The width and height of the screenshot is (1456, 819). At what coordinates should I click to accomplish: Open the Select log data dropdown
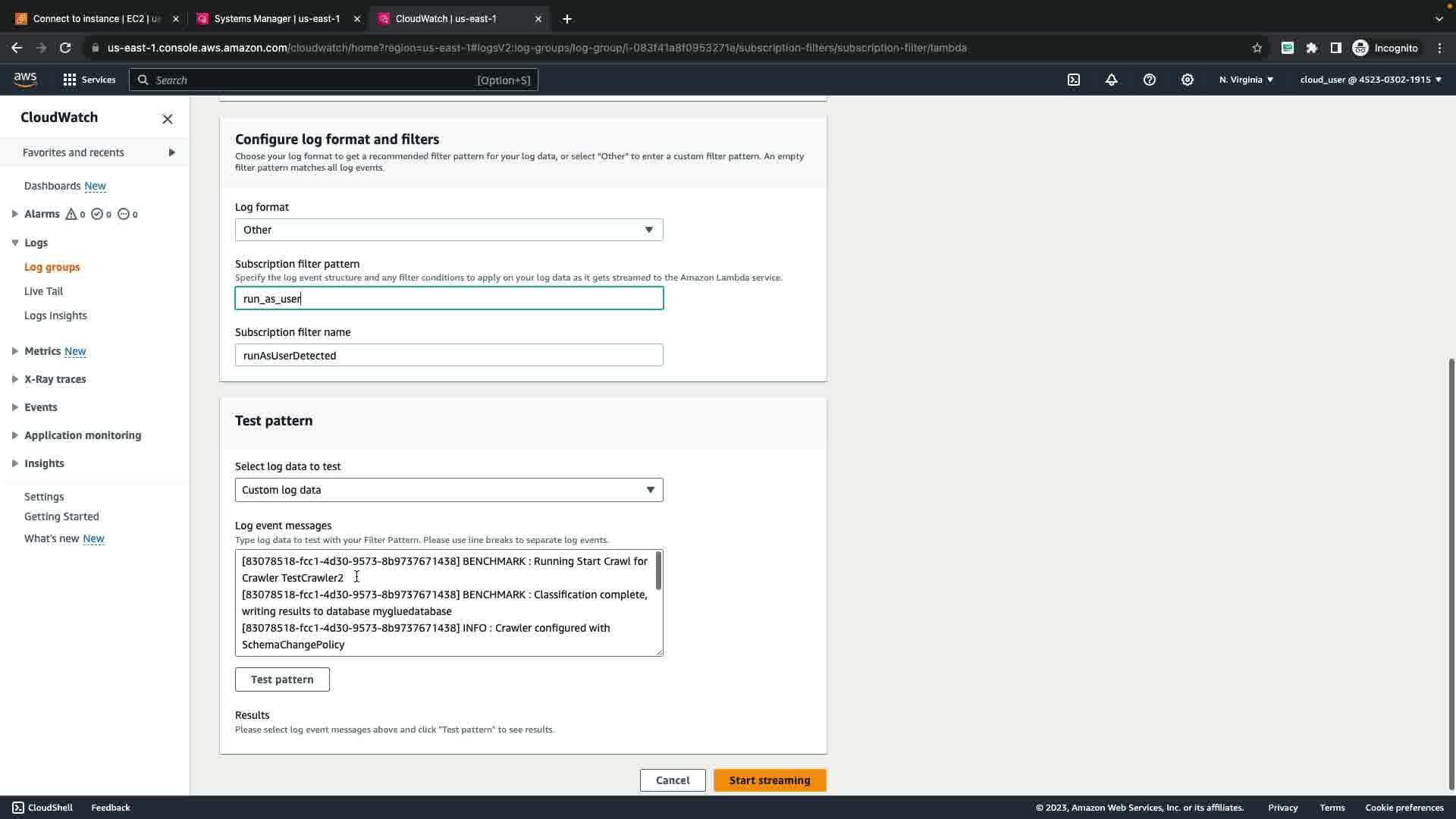(449, 490)
